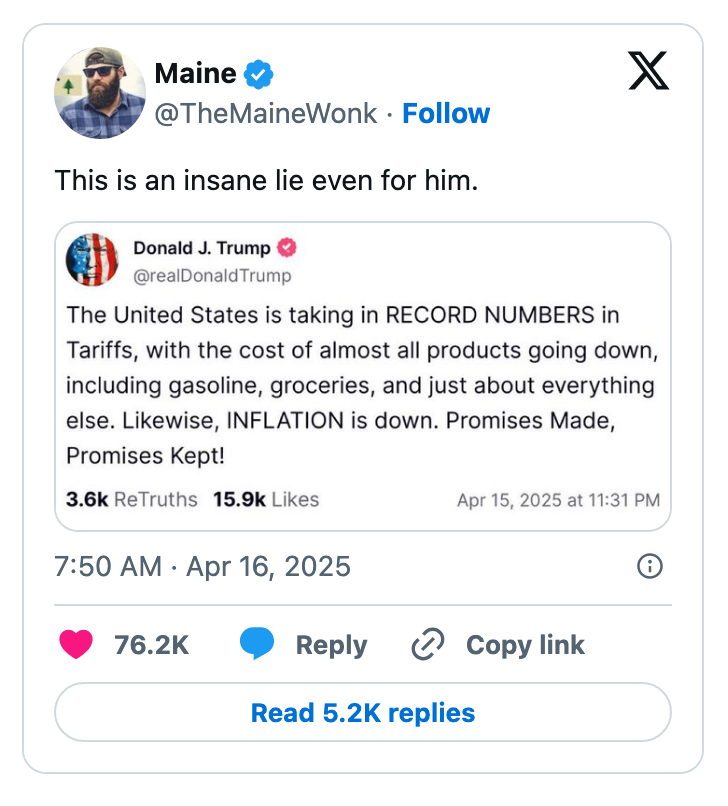Click the Follow link next to @TheMaineWonk
Screen dimensions: 728x806
pyautogui.click(x=446, y=114)
